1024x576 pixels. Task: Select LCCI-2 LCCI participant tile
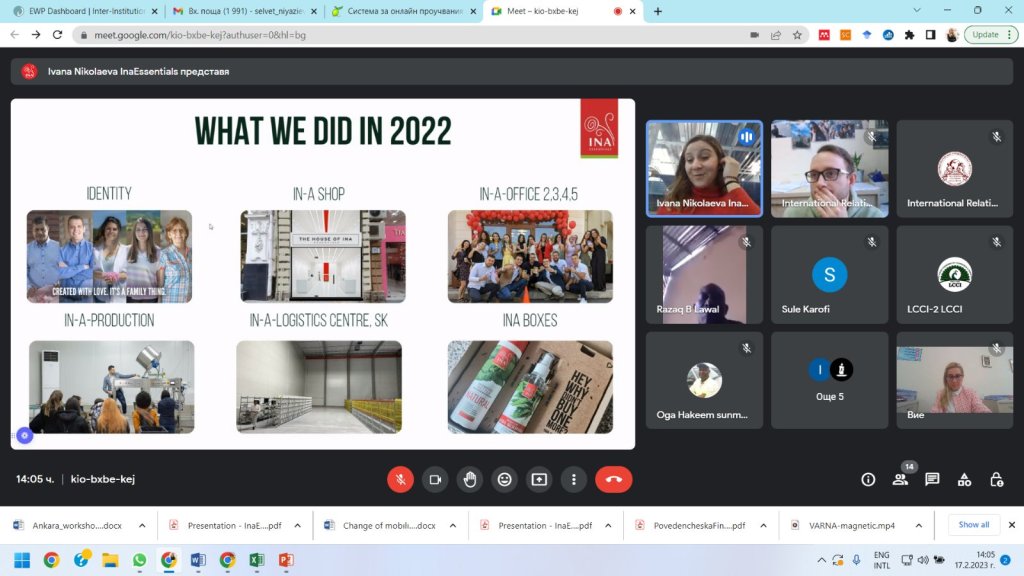[954, 274]
